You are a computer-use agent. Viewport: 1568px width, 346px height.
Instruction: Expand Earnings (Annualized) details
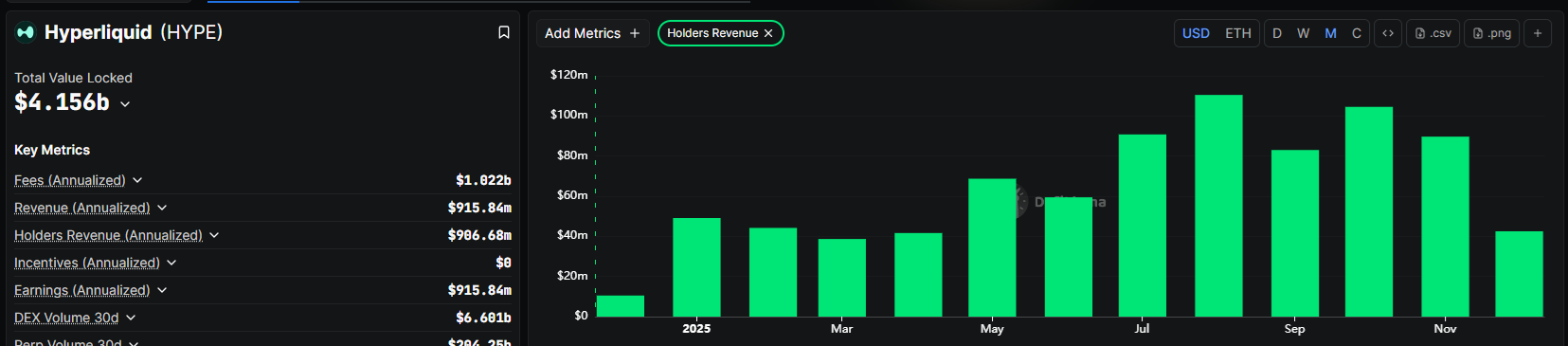pos(162,290)
